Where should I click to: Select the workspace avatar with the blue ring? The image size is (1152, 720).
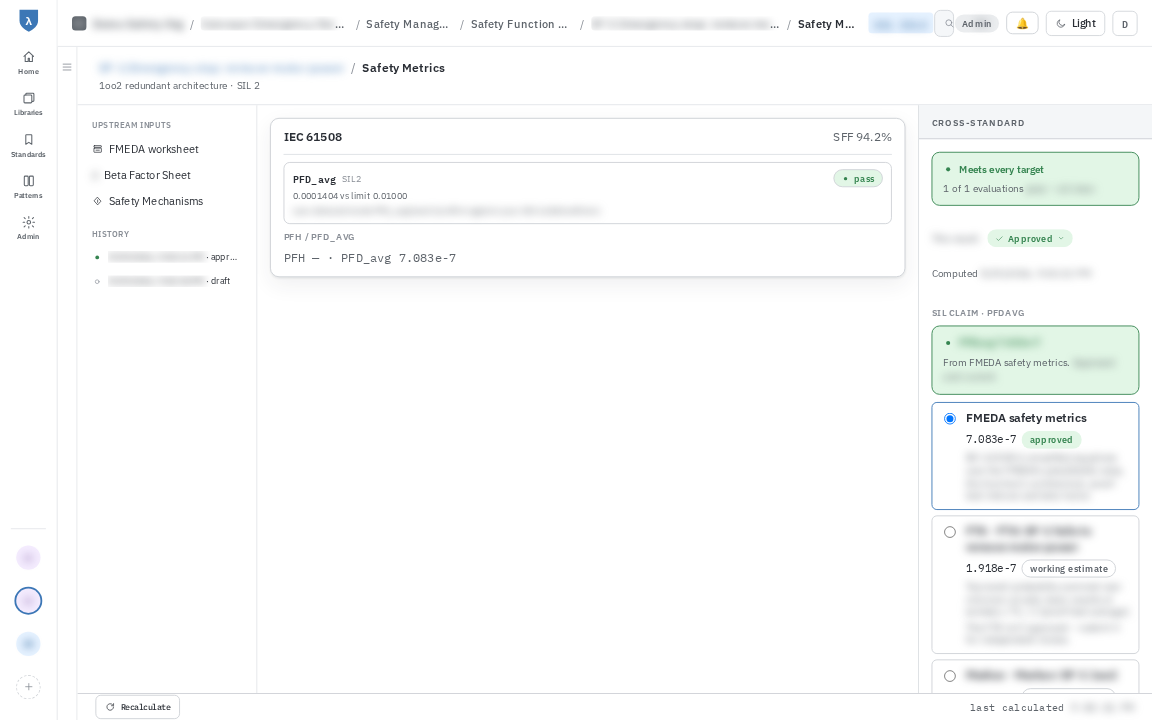[x=29, y=601]
